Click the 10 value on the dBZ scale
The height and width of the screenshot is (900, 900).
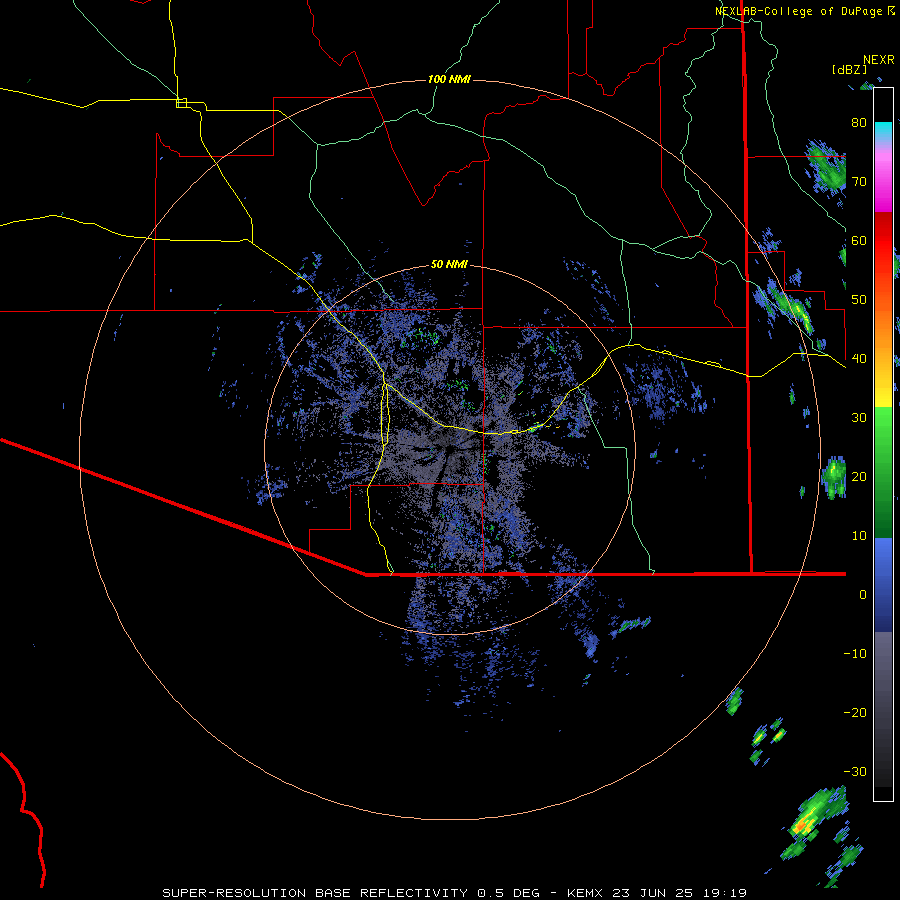point(859,536)
